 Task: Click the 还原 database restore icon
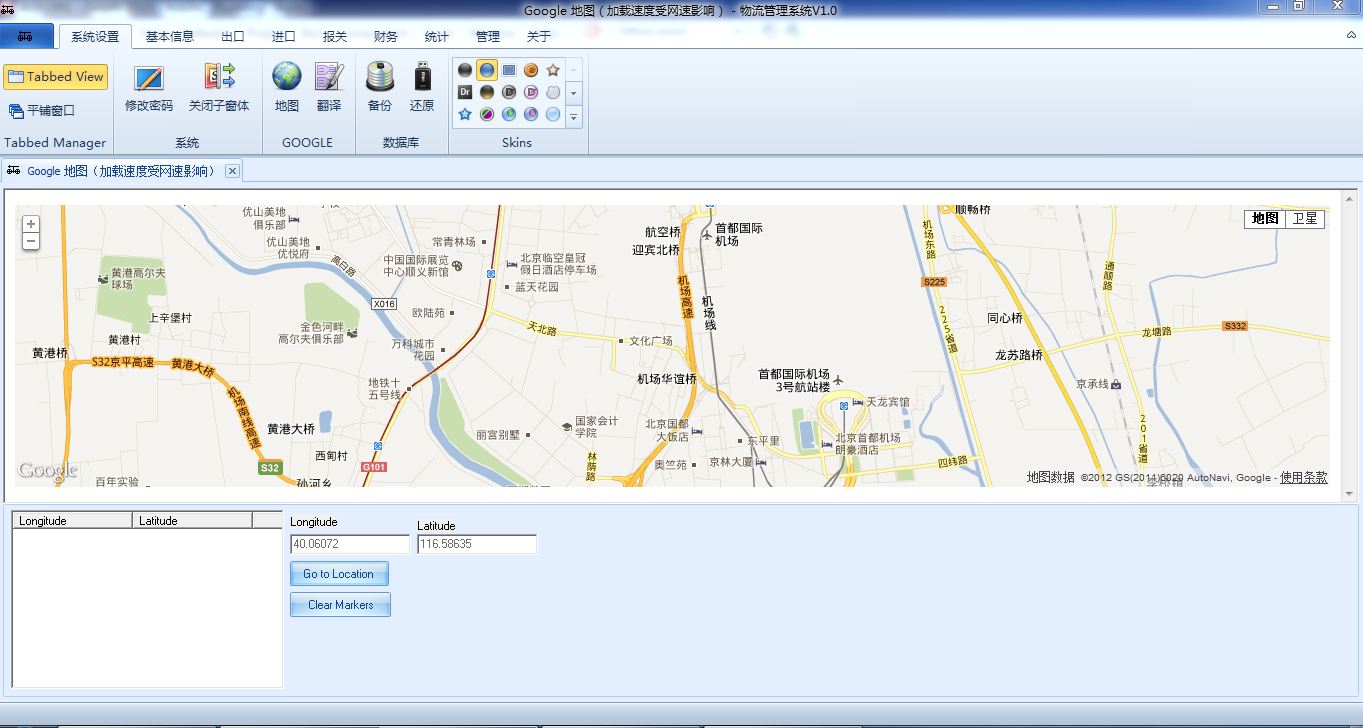coord(422,86)
